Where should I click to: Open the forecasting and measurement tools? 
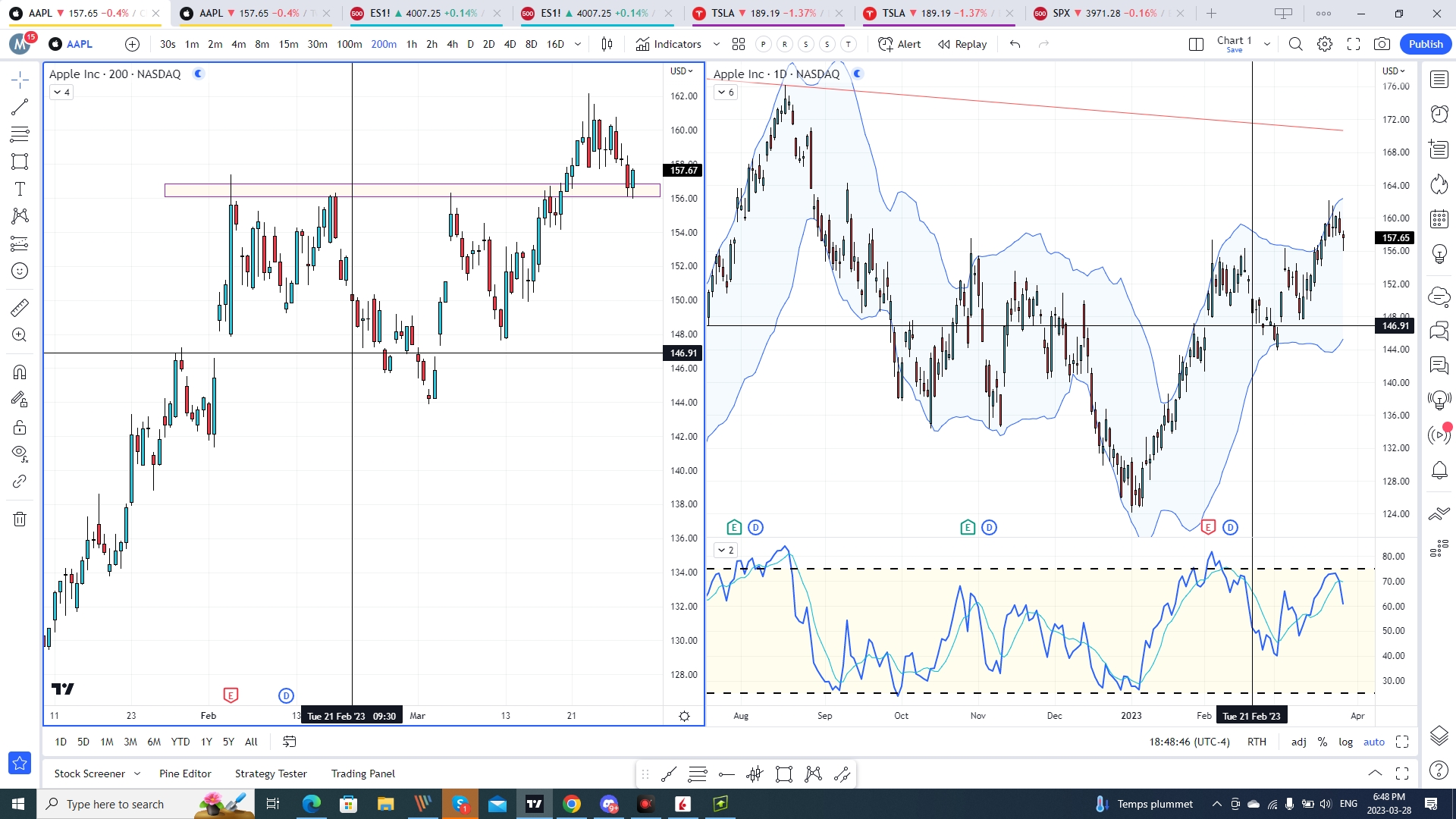click(x=20, y=243)
